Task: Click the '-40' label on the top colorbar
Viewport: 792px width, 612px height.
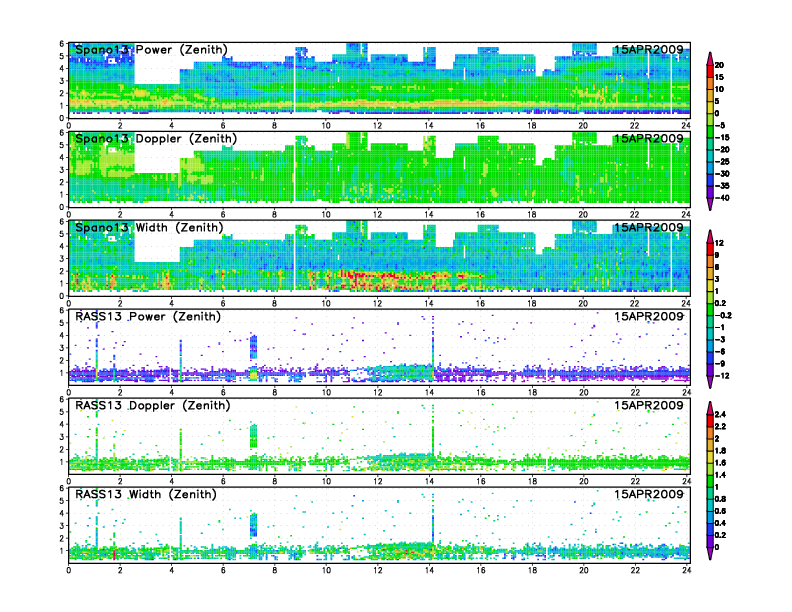Action: tap(722, 198)
